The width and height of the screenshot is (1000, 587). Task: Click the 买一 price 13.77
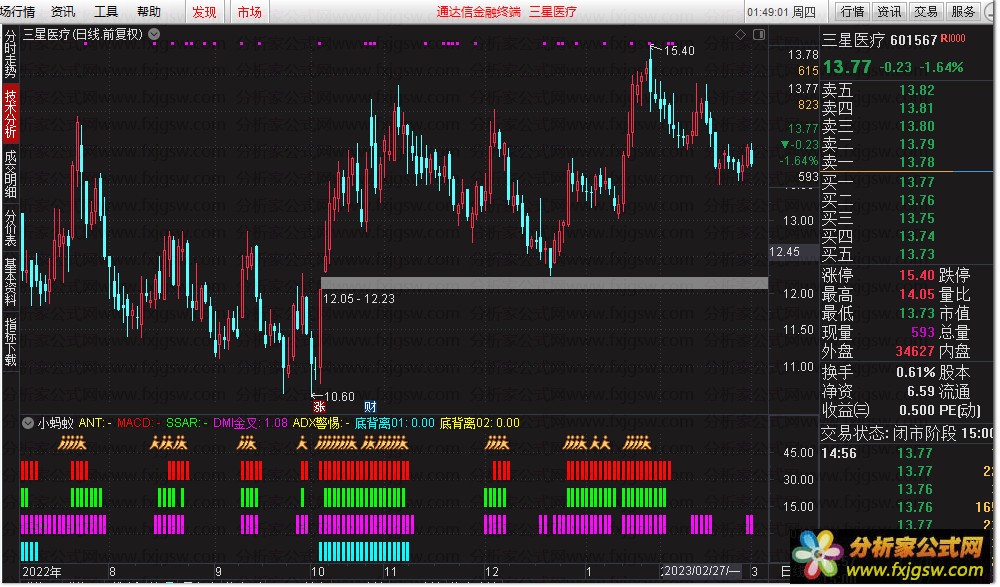click(916, 182)
